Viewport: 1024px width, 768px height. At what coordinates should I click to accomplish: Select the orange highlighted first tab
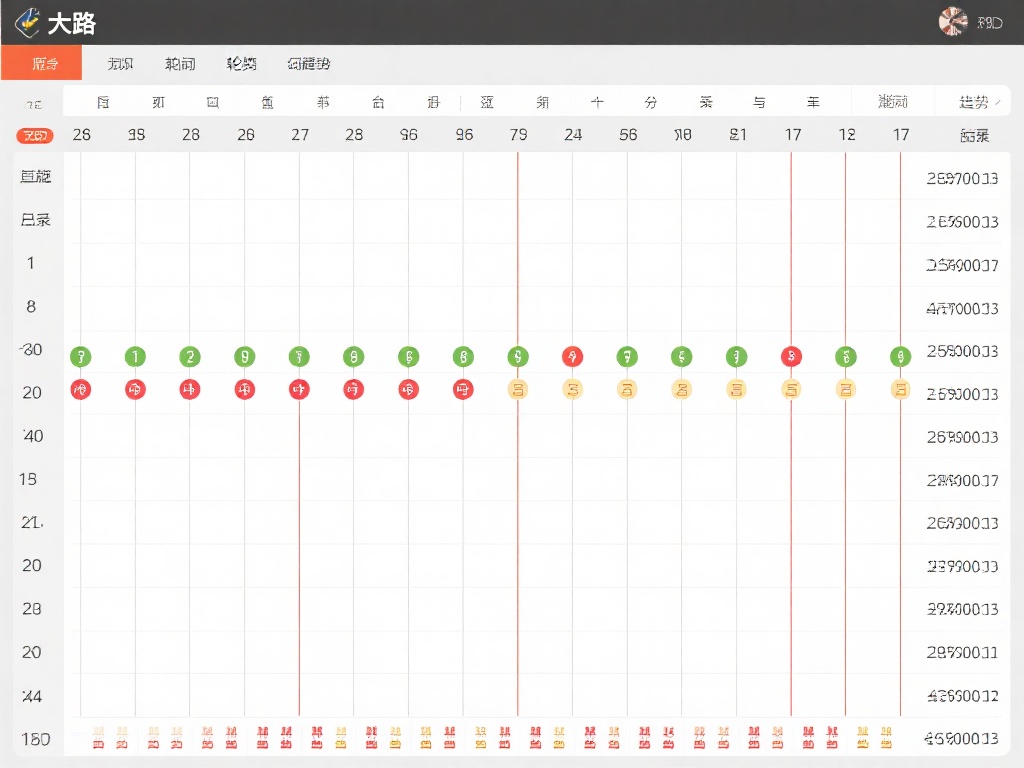(x=41, y=63)
